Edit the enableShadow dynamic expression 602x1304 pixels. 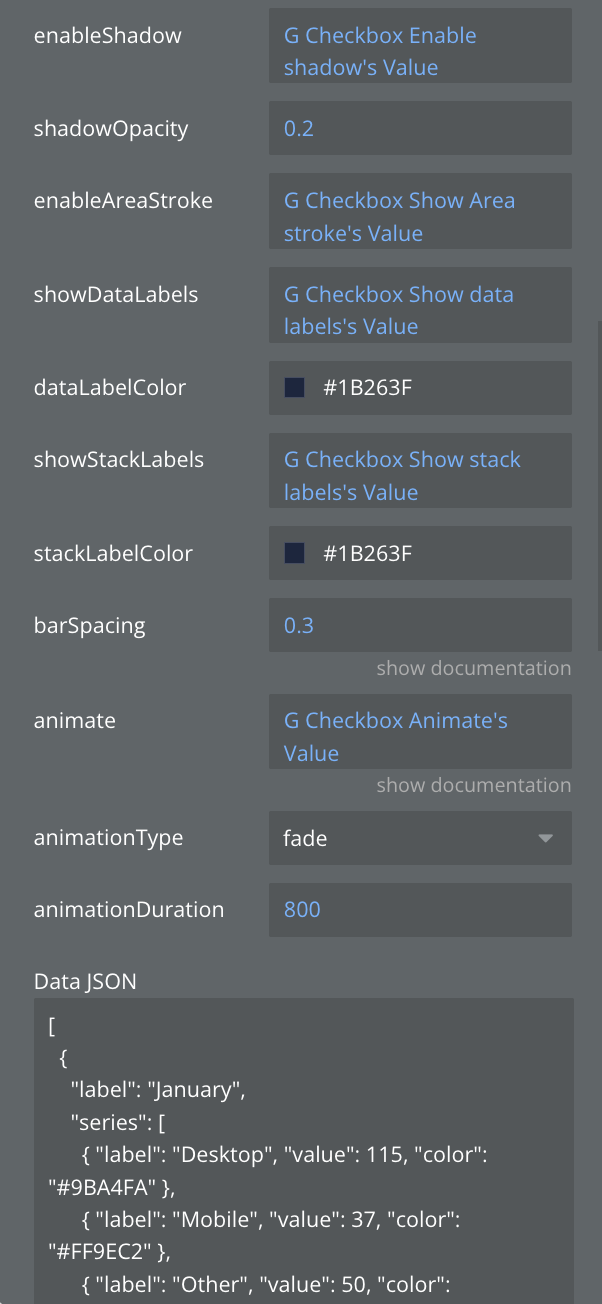click(x=420, y=52)
